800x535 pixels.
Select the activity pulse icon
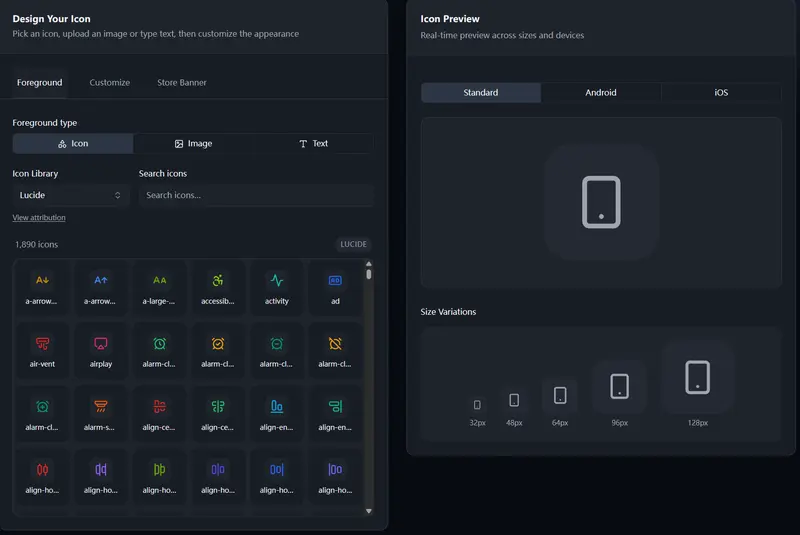point(277,288)
